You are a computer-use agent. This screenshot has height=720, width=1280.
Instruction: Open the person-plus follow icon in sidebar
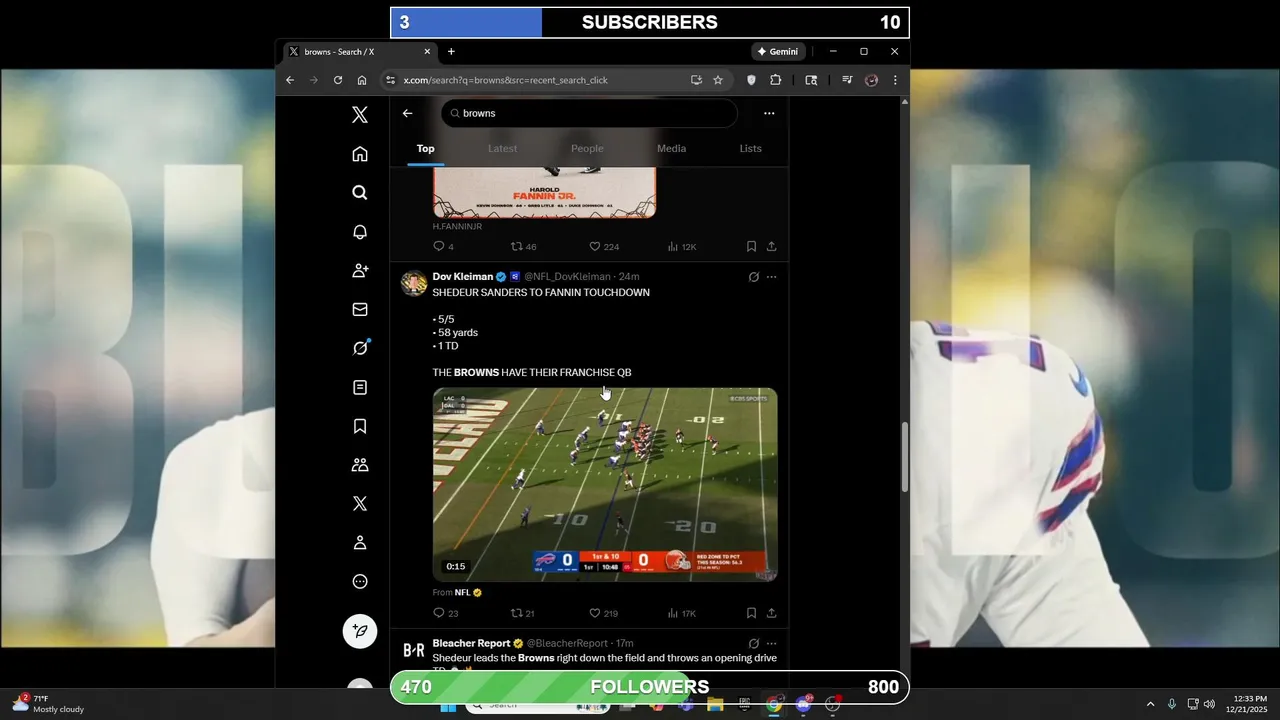(360, 271)
